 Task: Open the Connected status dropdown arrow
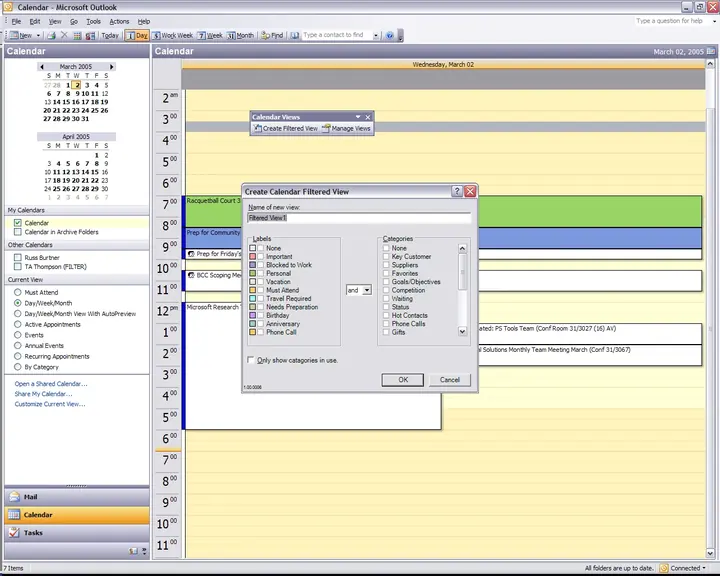pyautogui.click(x=704, y=568)
